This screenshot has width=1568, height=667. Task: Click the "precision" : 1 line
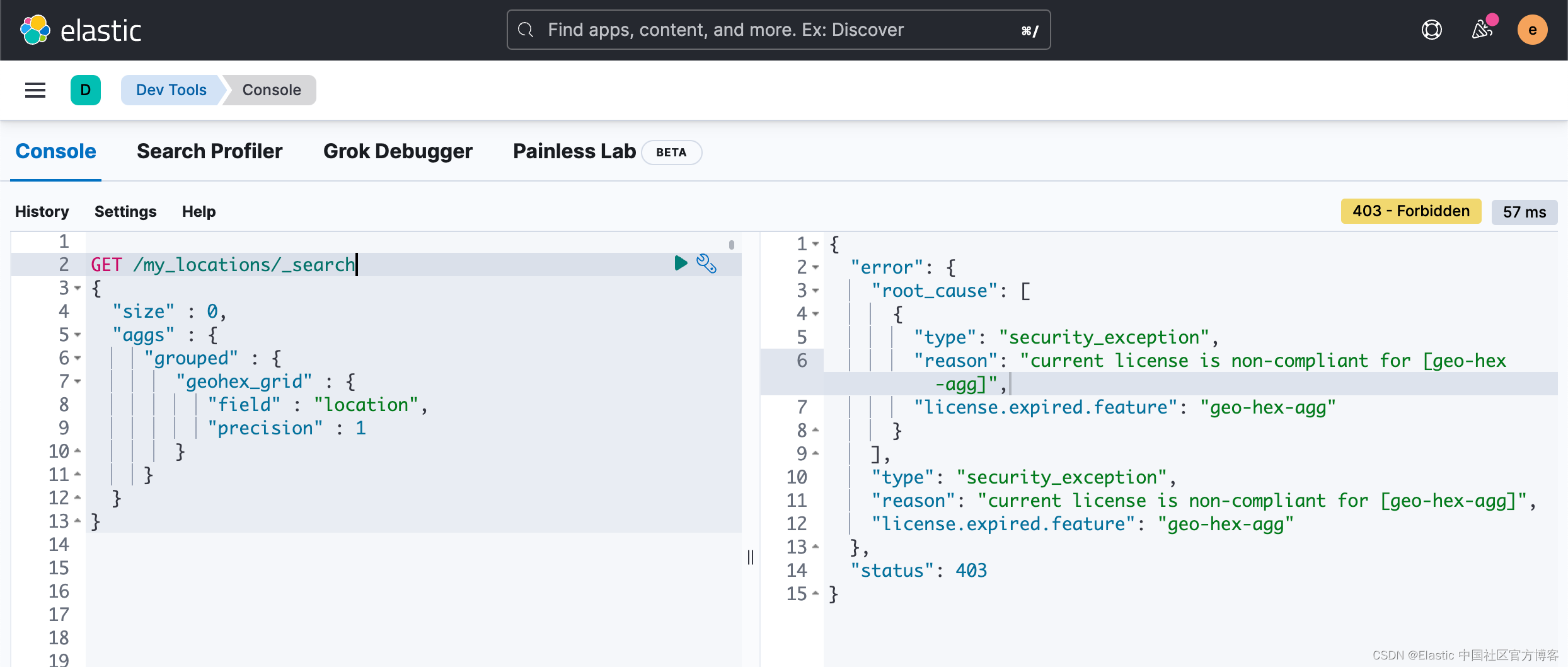tap(287, 428)
